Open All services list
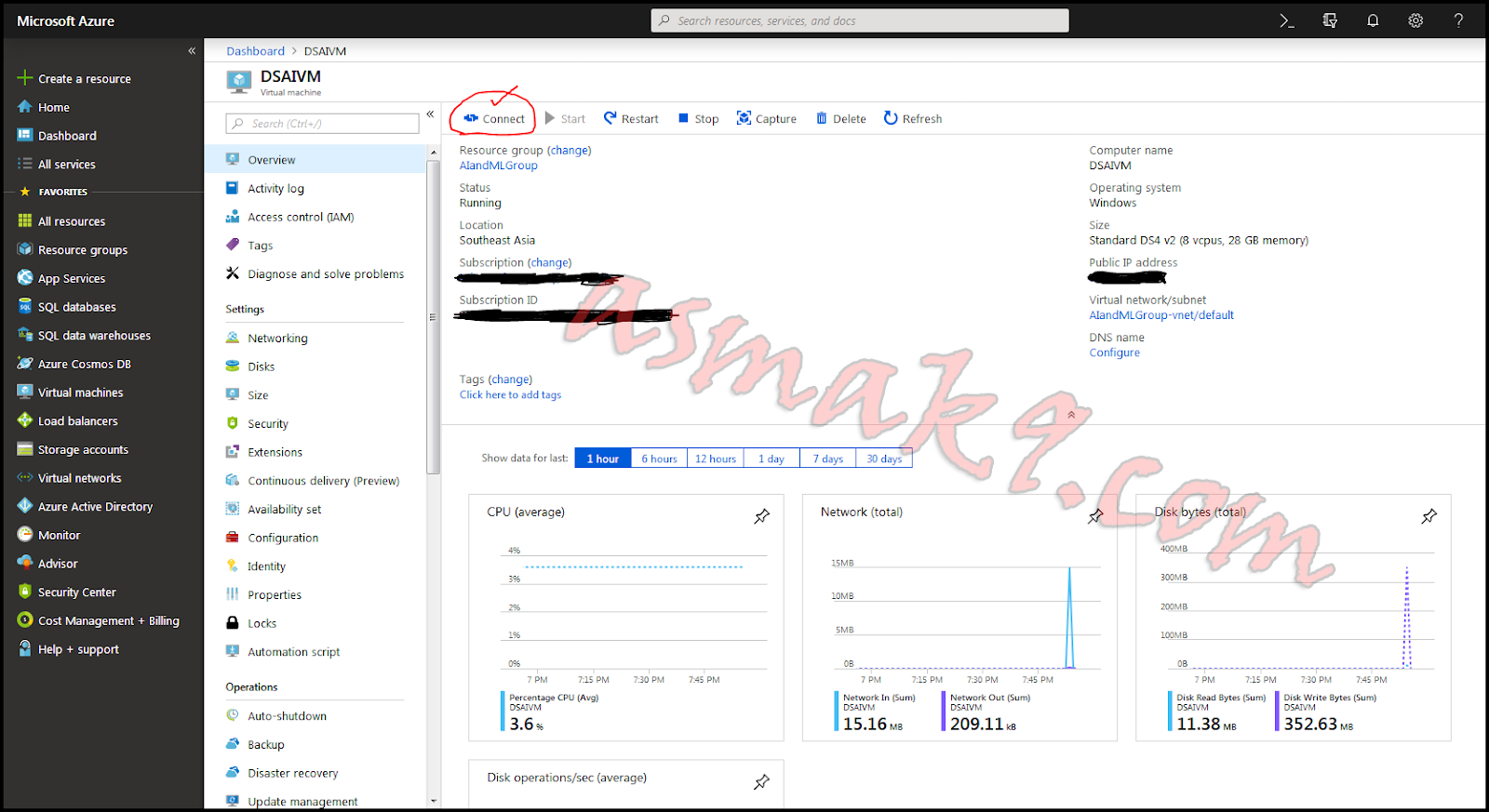The width and height of the screenshot is (1489, 812). point(57,165)
